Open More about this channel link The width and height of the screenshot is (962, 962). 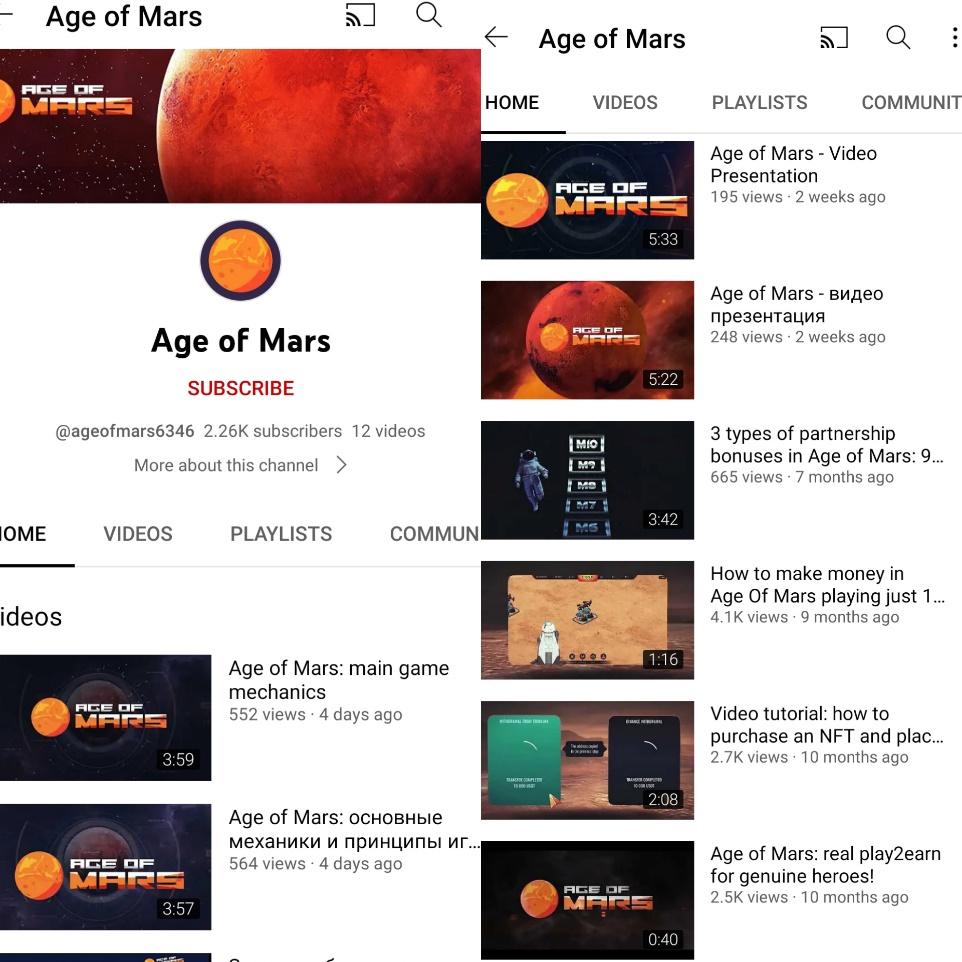click(226, 465)
